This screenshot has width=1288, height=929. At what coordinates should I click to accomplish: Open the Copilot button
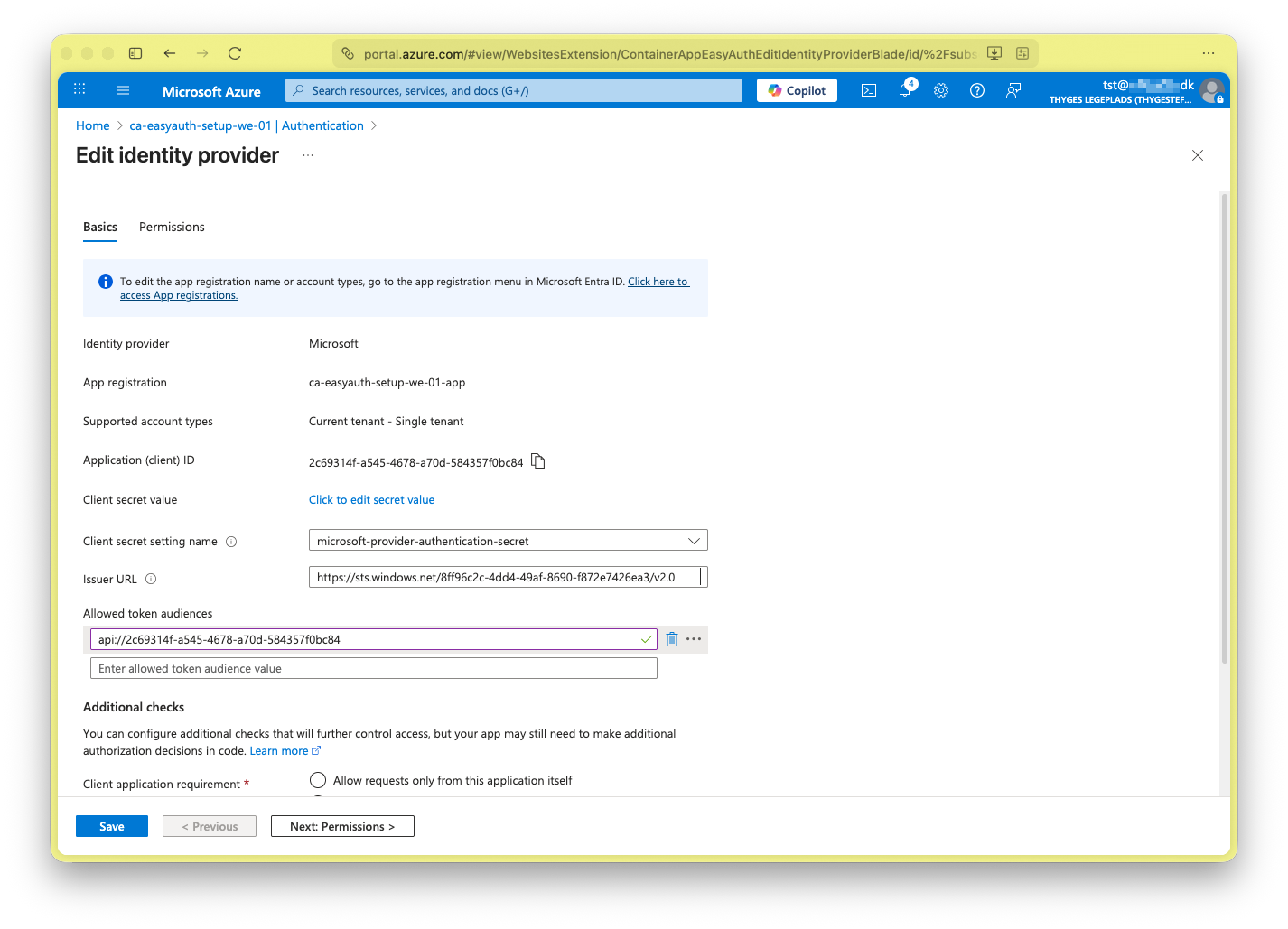(x=797, y=90)
